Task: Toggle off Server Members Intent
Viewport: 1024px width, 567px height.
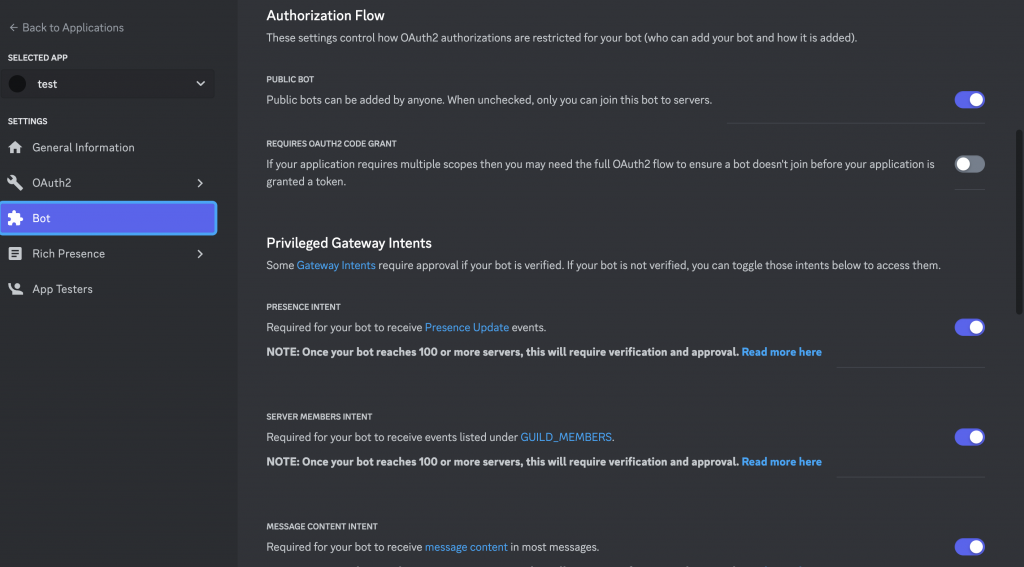Action: tap(969, 437)
